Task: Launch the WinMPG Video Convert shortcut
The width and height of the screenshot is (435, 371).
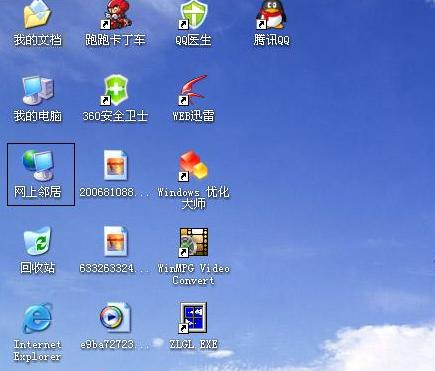Action: [x=193, y=242]
